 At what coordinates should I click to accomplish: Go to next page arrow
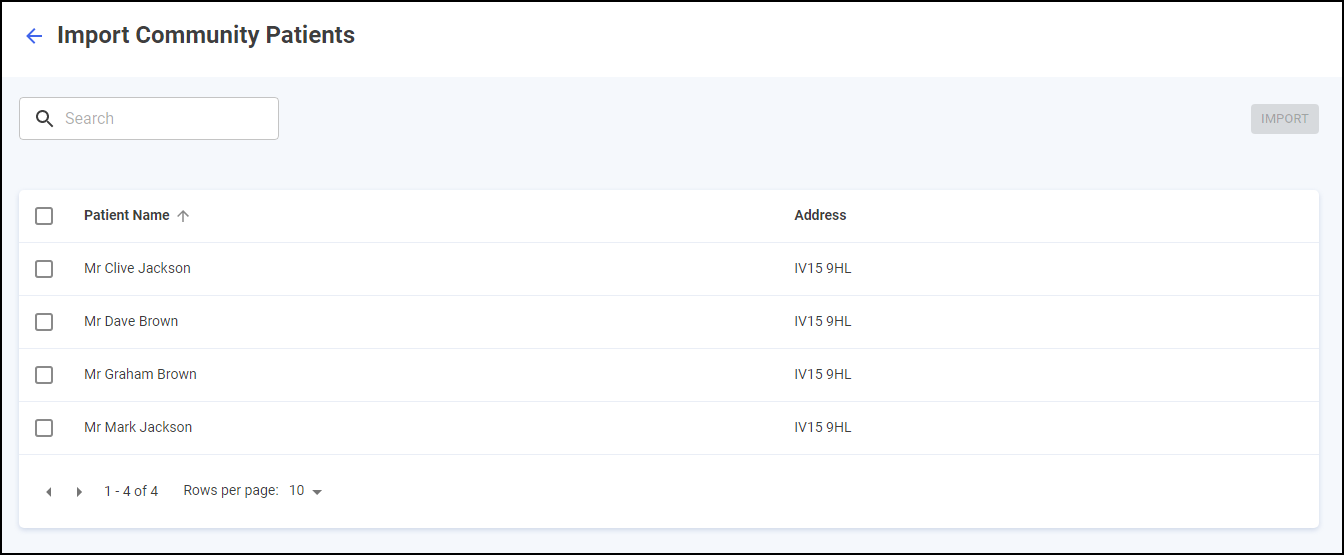point(79,492)
